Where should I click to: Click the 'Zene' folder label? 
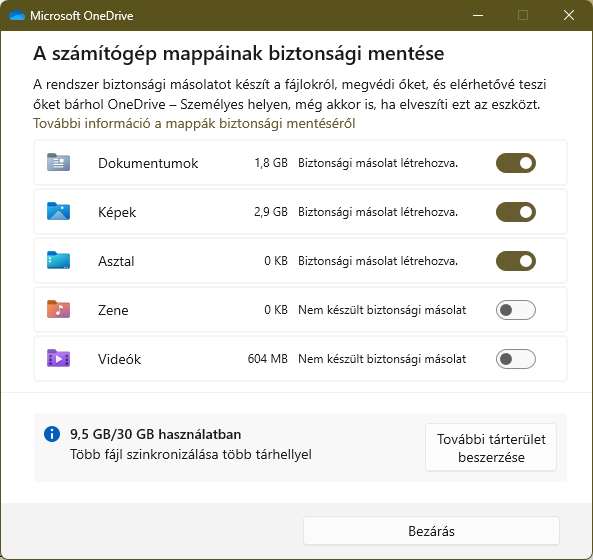pos(113,310)
